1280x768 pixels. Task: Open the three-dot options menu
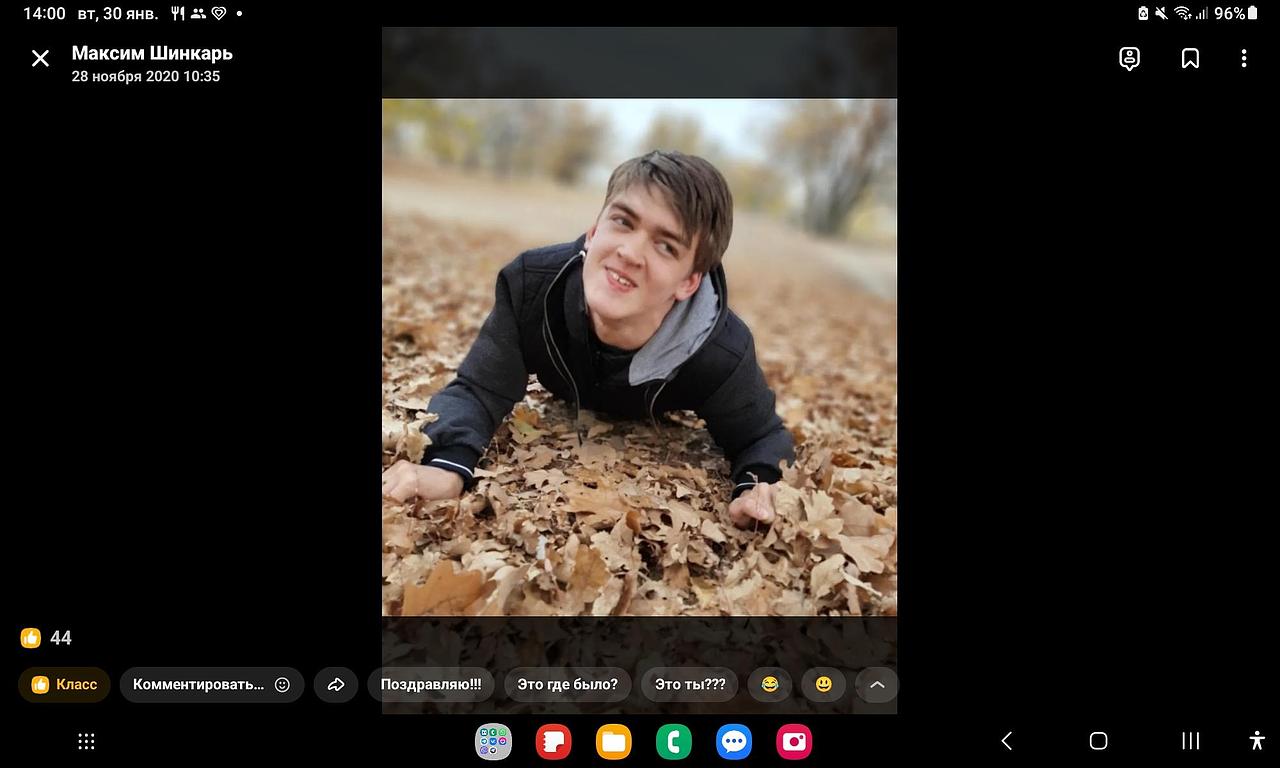[x=1244, y=59]
